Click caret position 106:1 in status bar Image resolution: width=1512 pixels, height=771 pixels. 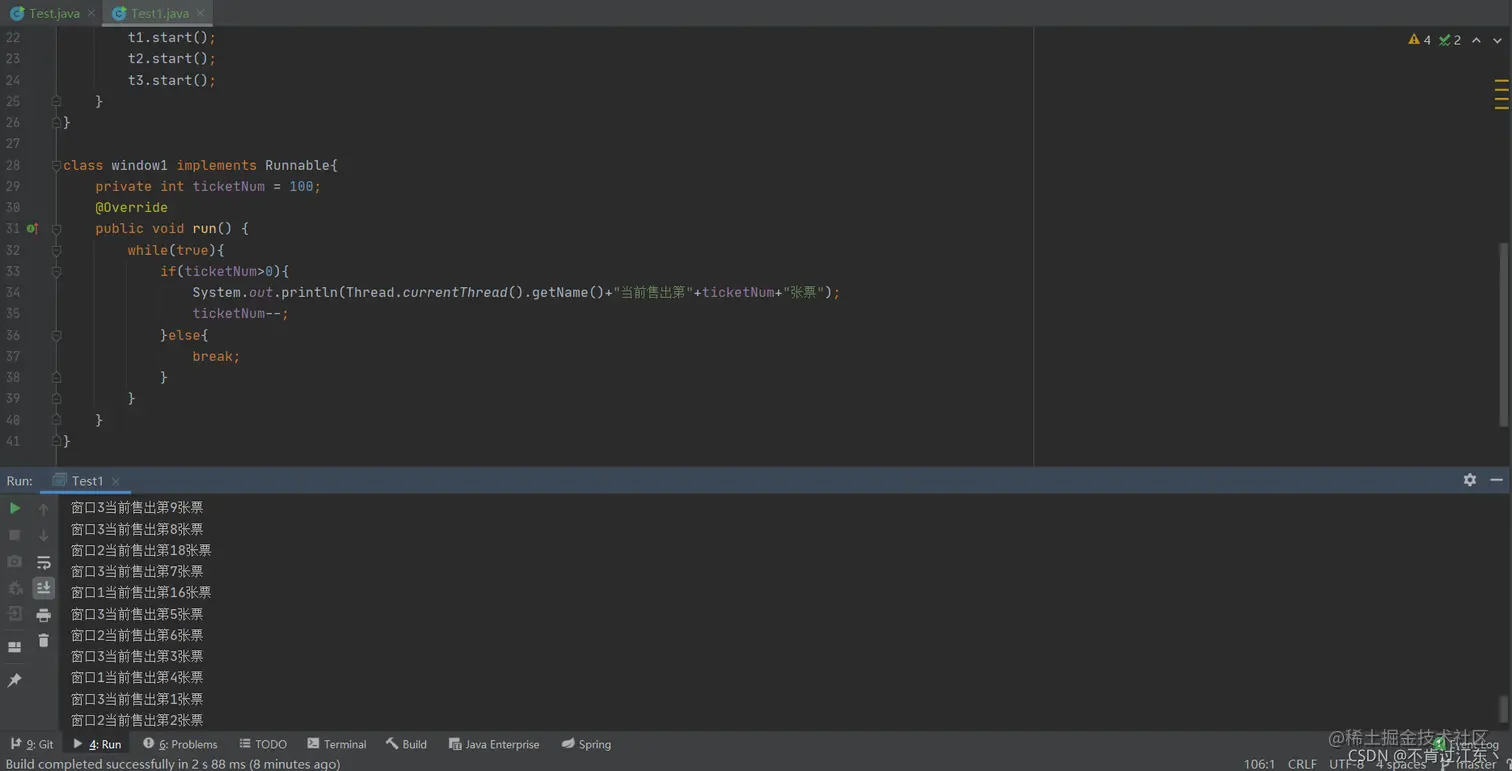[1259, 764]
